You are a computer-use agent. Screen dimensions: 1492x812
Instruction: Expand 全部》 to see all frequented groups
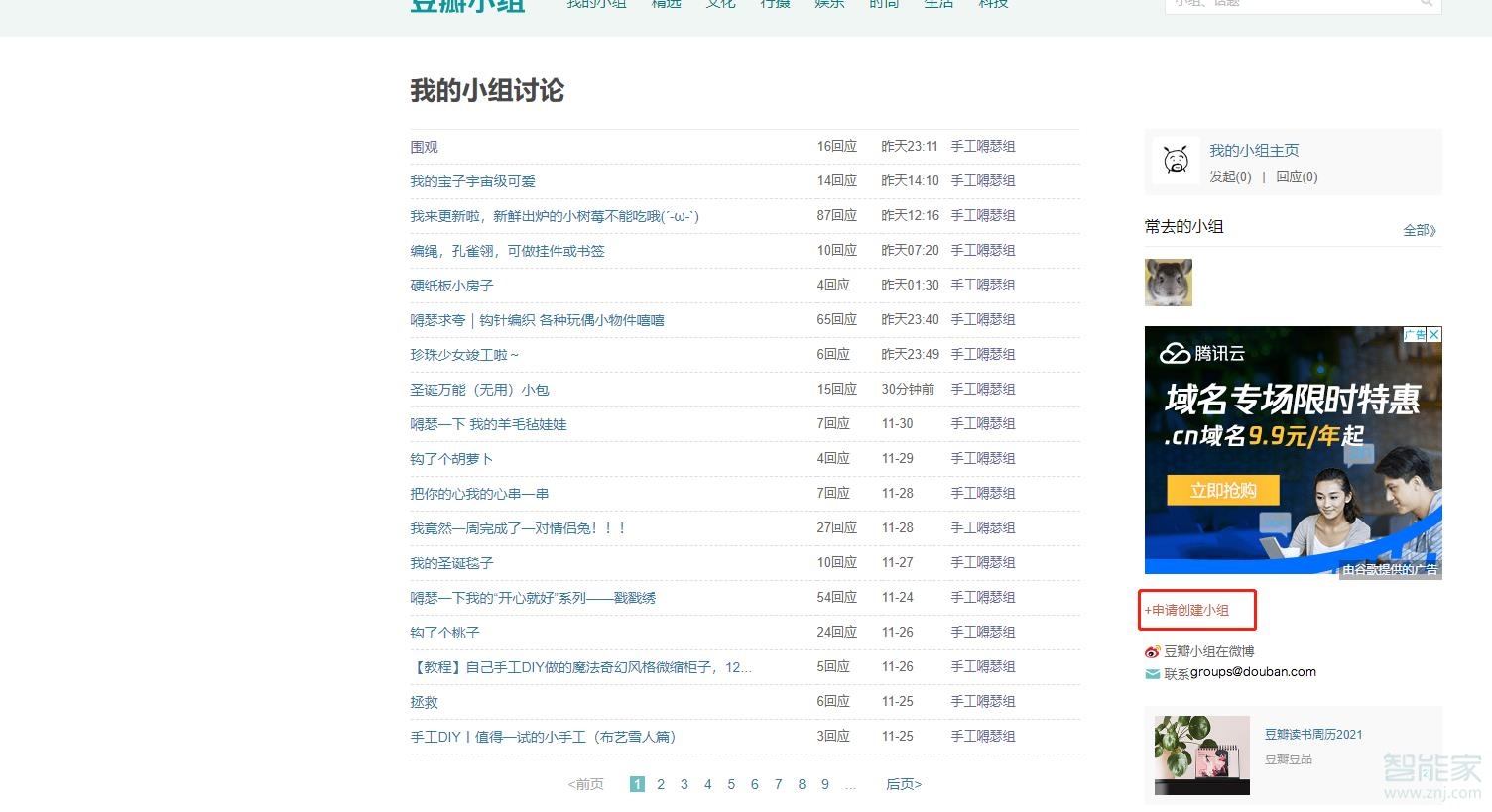[1419, 229]
